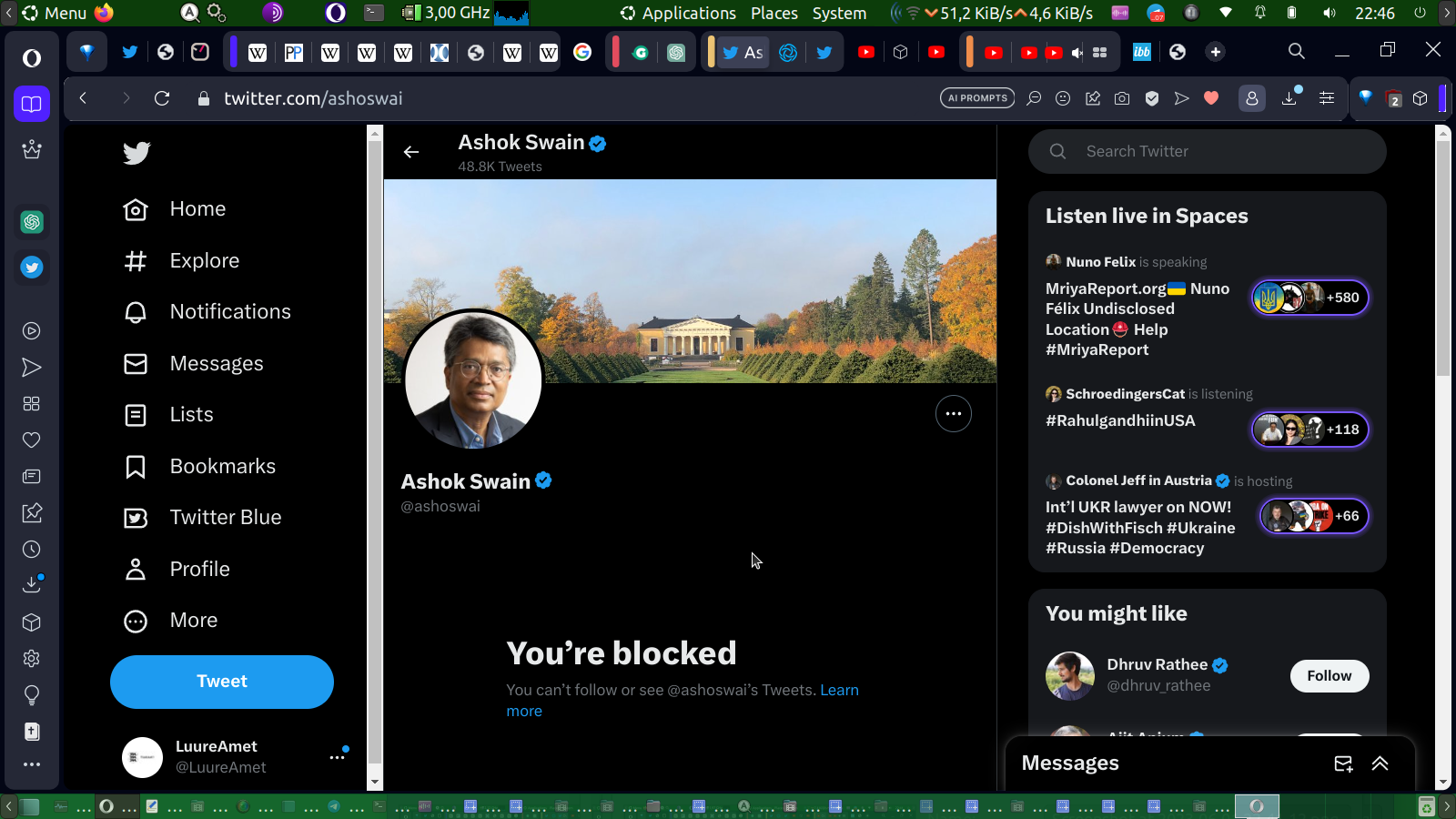Take a snapshot with camera icon
1456x819 pixels.
[1122, 98]
